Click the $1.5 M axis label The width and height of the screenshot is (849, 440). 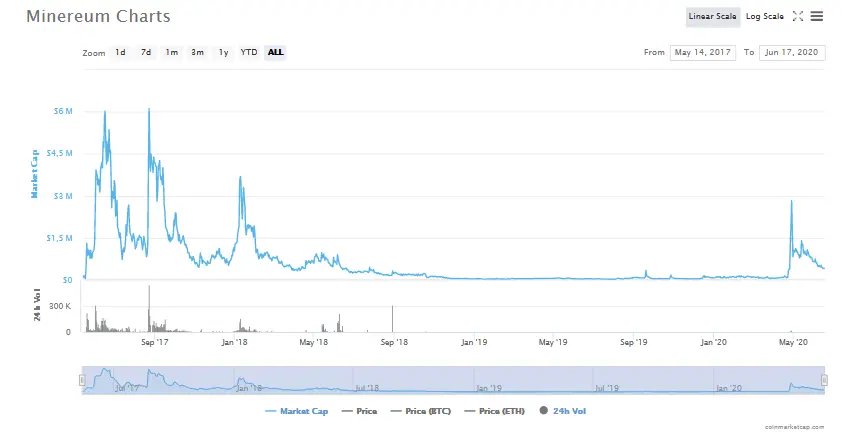59,238
